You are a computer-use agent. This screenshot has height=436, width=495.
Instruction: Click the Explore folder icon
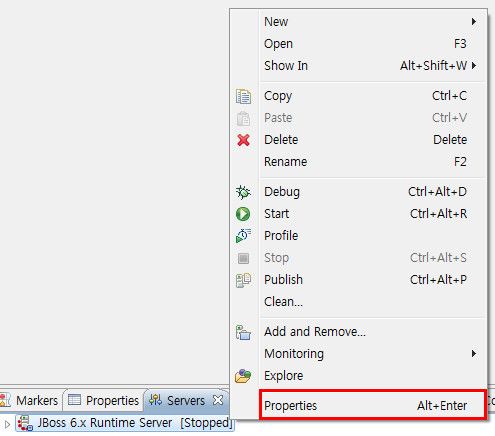(x=243, y=376)
